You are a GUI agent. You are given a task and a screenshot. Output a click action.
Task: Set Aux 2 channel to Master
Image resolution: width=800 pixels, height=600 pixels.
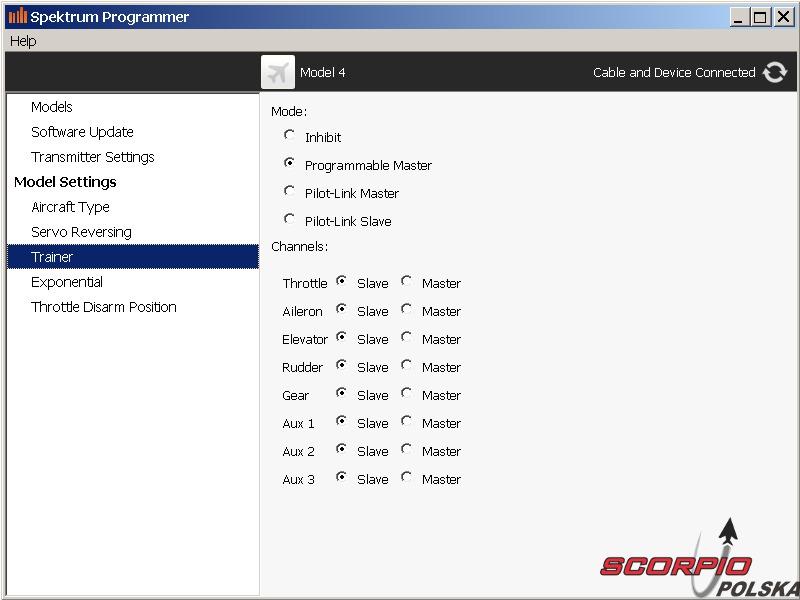(406, 449)
